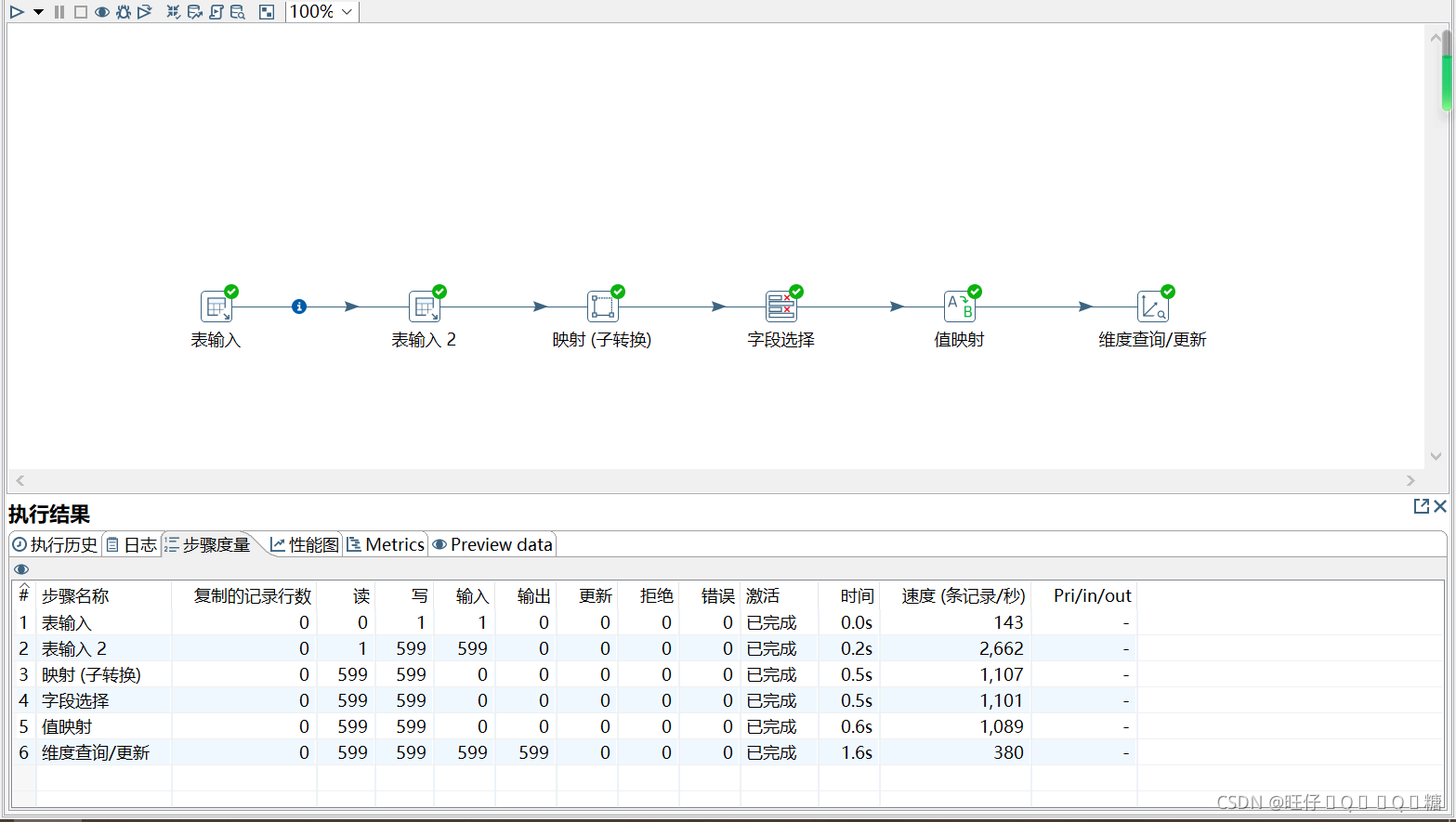Pop out the execution results panel
Viewport: 1456px width, 822px height.
click(x=1421, y=506)
